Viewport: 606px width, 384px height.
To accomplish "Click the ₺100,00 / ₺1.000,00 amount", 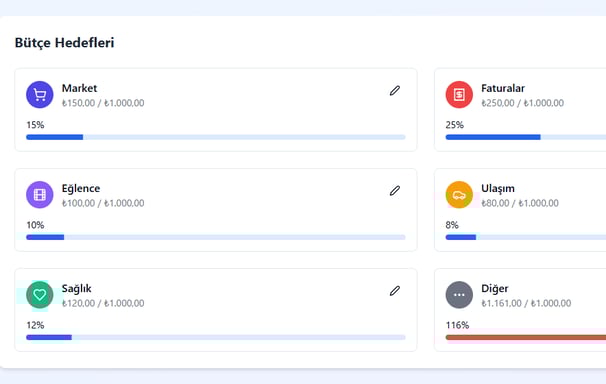I will (103, 203).
